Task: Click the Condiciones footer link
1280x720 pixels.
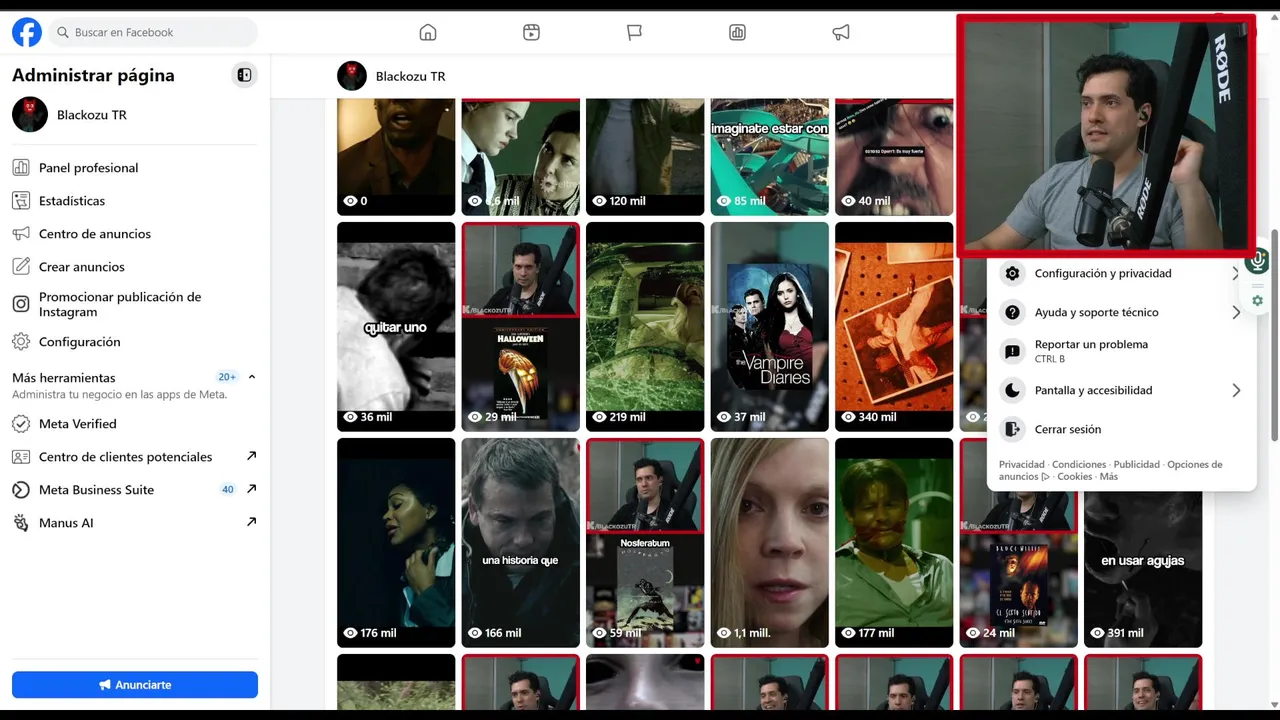Action: 1079,465
